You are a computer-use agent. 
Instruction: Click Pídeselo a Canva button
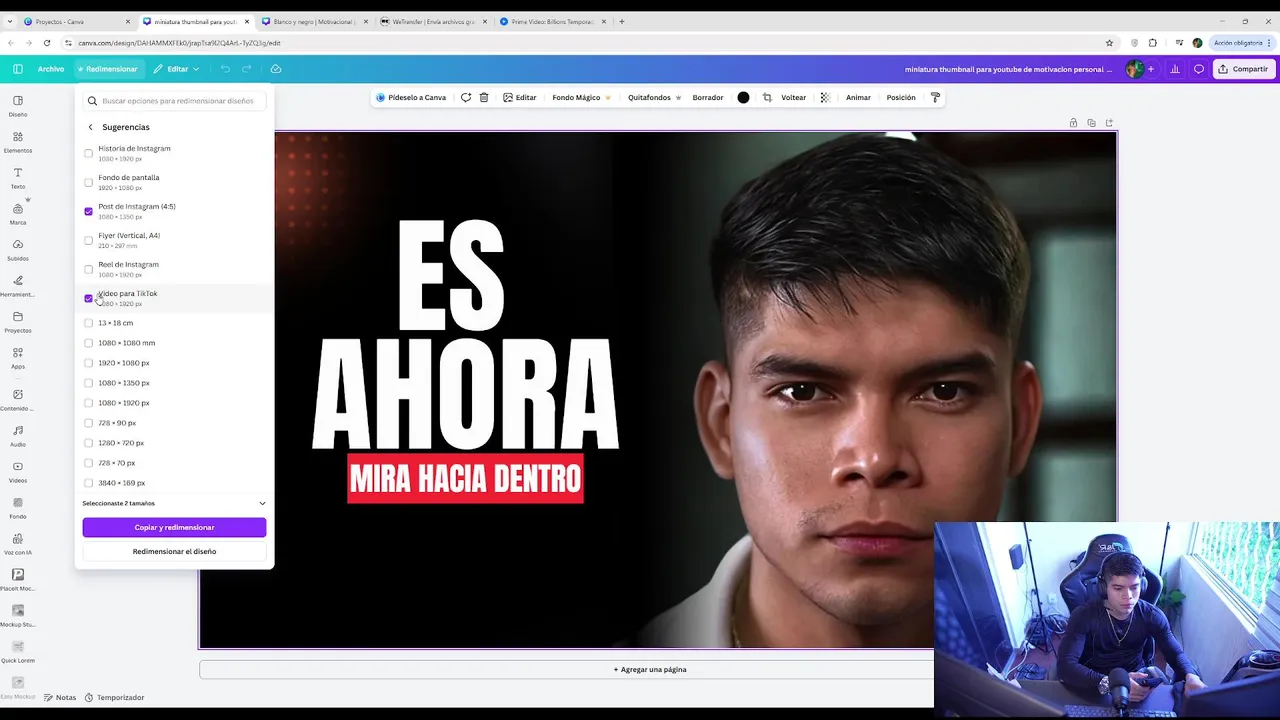[411, 97]
